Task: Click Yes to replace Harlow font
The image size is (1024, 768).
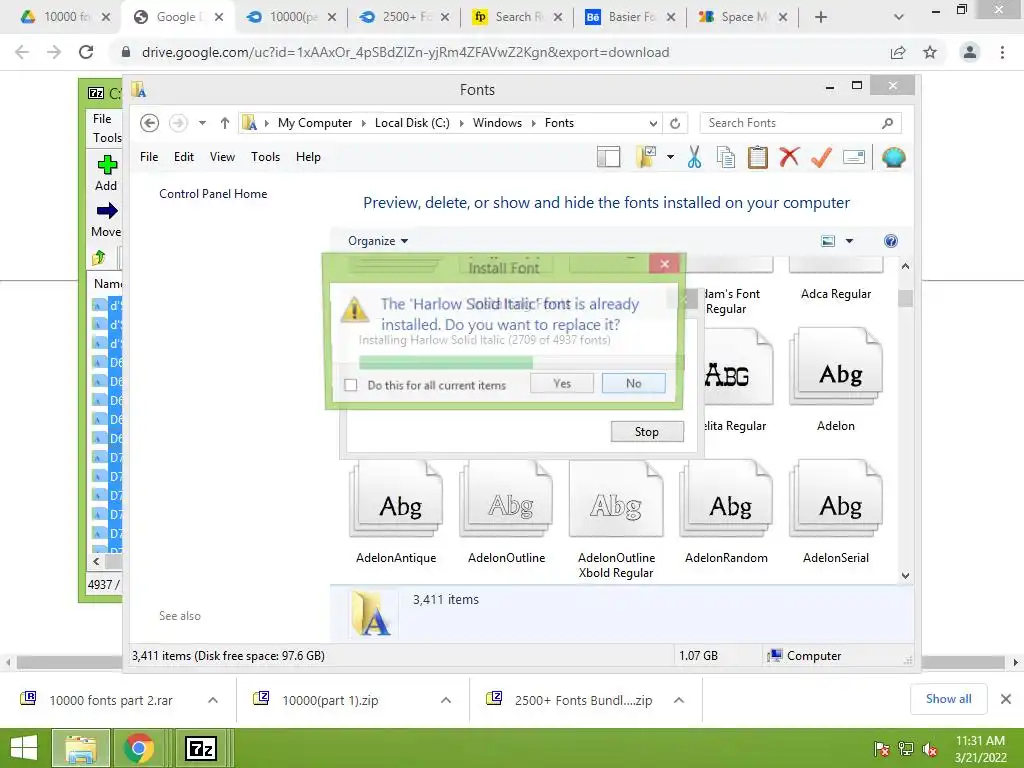Action: [562, 383]
